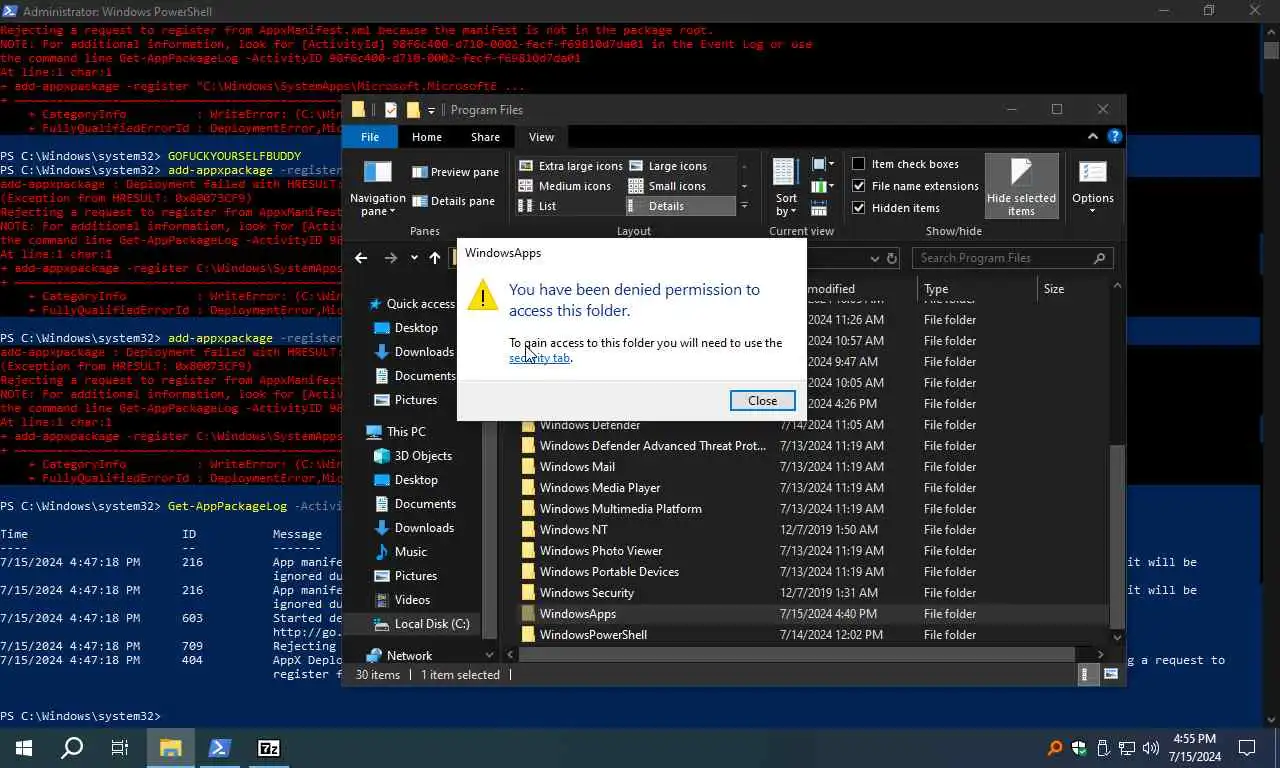Click Size all columns to fit
The height and width of the screenshot is (768, 1280).
coord(819,208)
